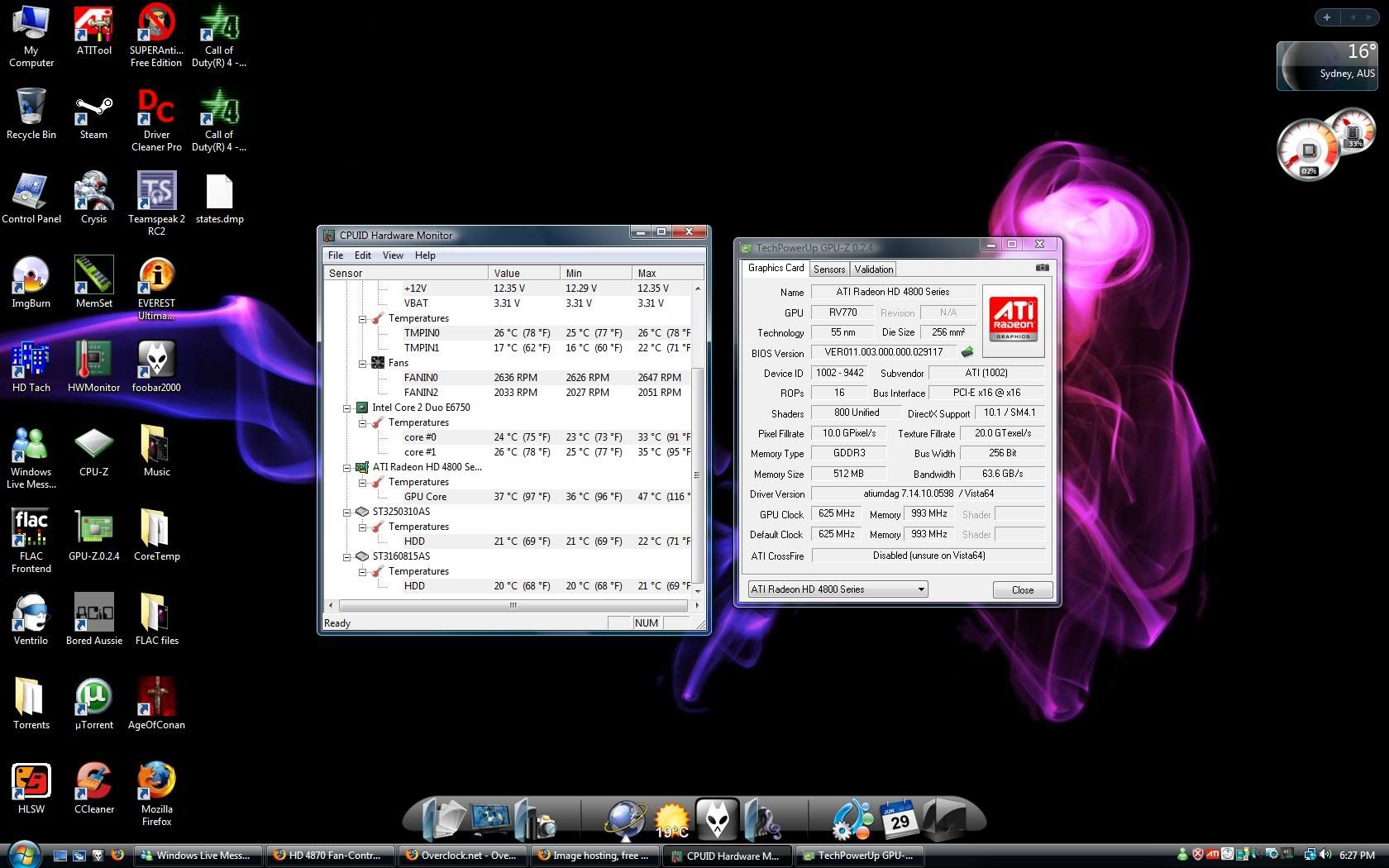Image resolution: width=1389 pixels, height=868 pixels.
Task: Open the Edit menu in Hardware Monitor
Action: (363, 255)
